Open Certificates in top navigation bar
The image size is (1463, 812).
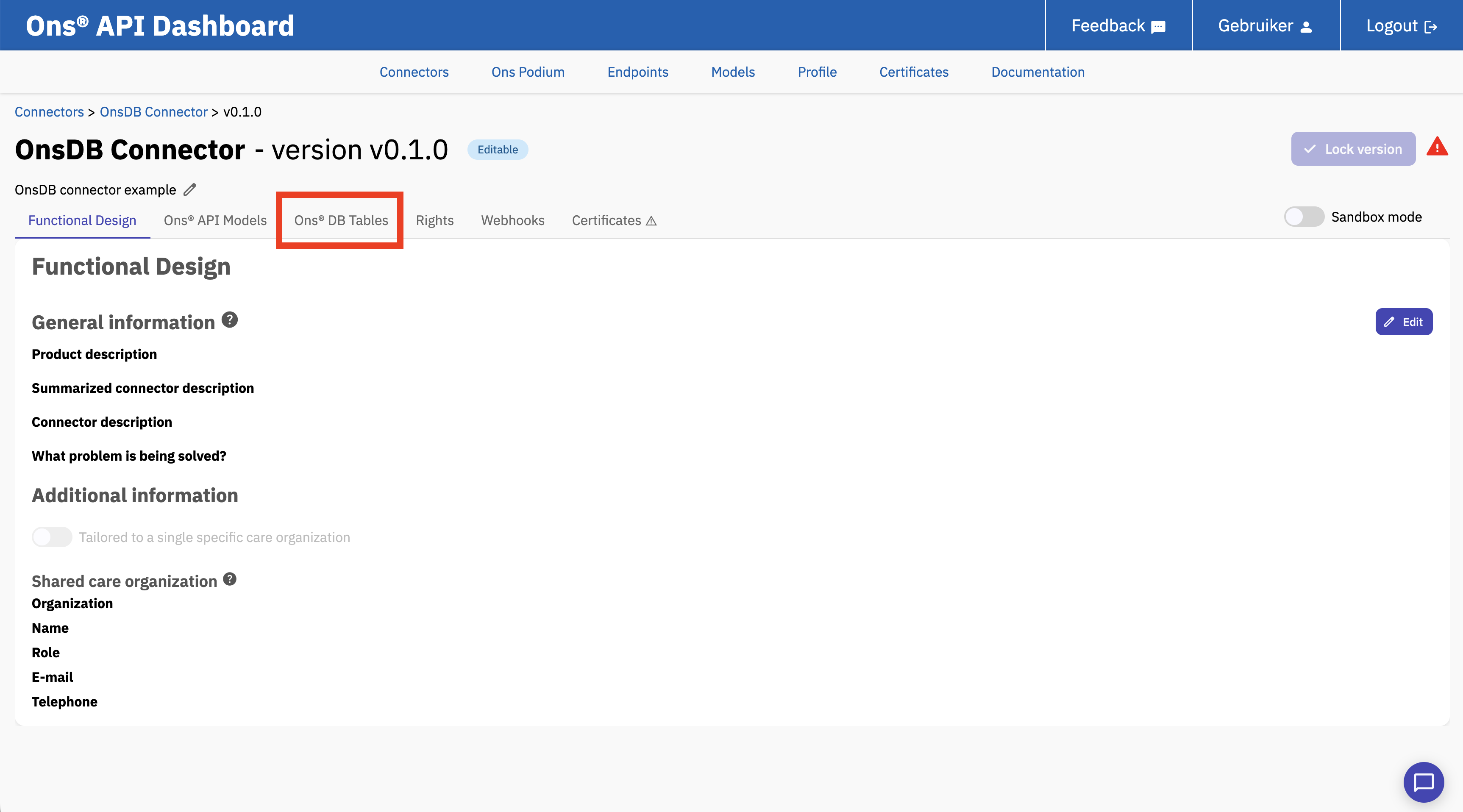[x=914, y=72]
